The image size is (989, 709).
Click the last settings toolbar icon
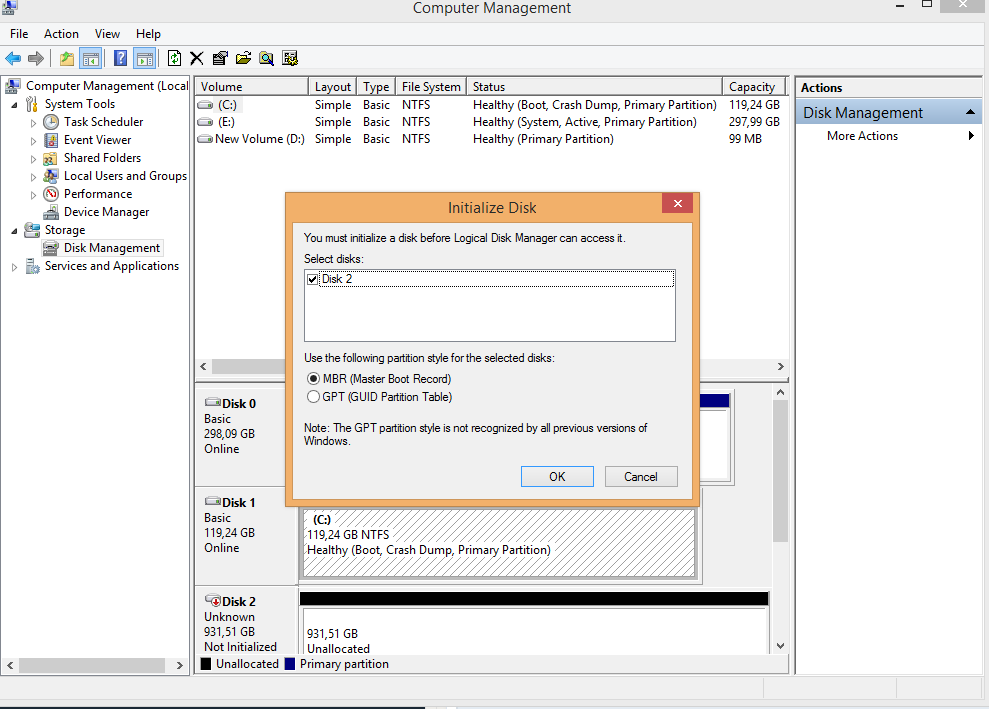coord(290,59)
